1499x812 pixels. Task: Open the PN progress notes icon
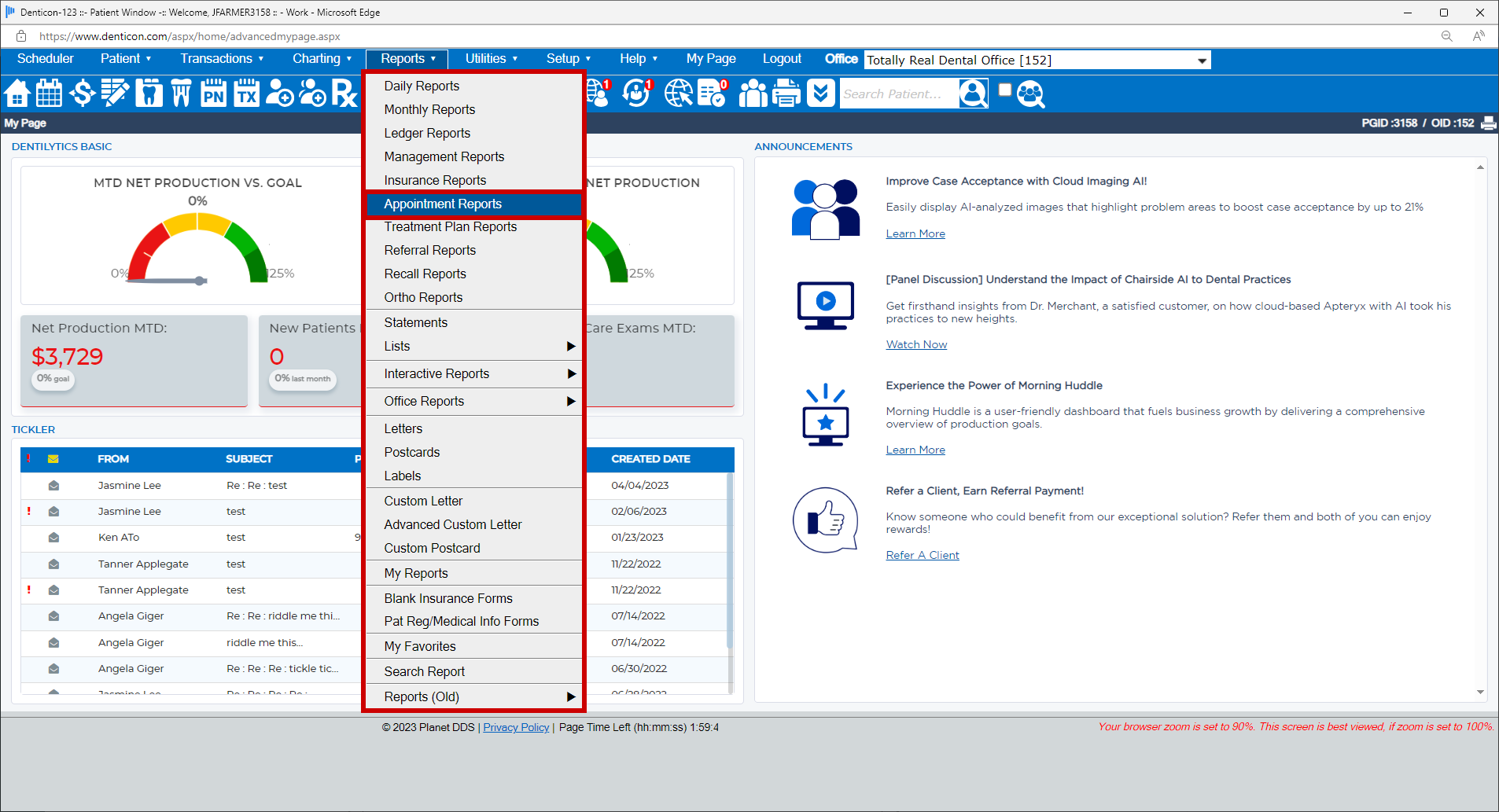click(x=213, y=94)
